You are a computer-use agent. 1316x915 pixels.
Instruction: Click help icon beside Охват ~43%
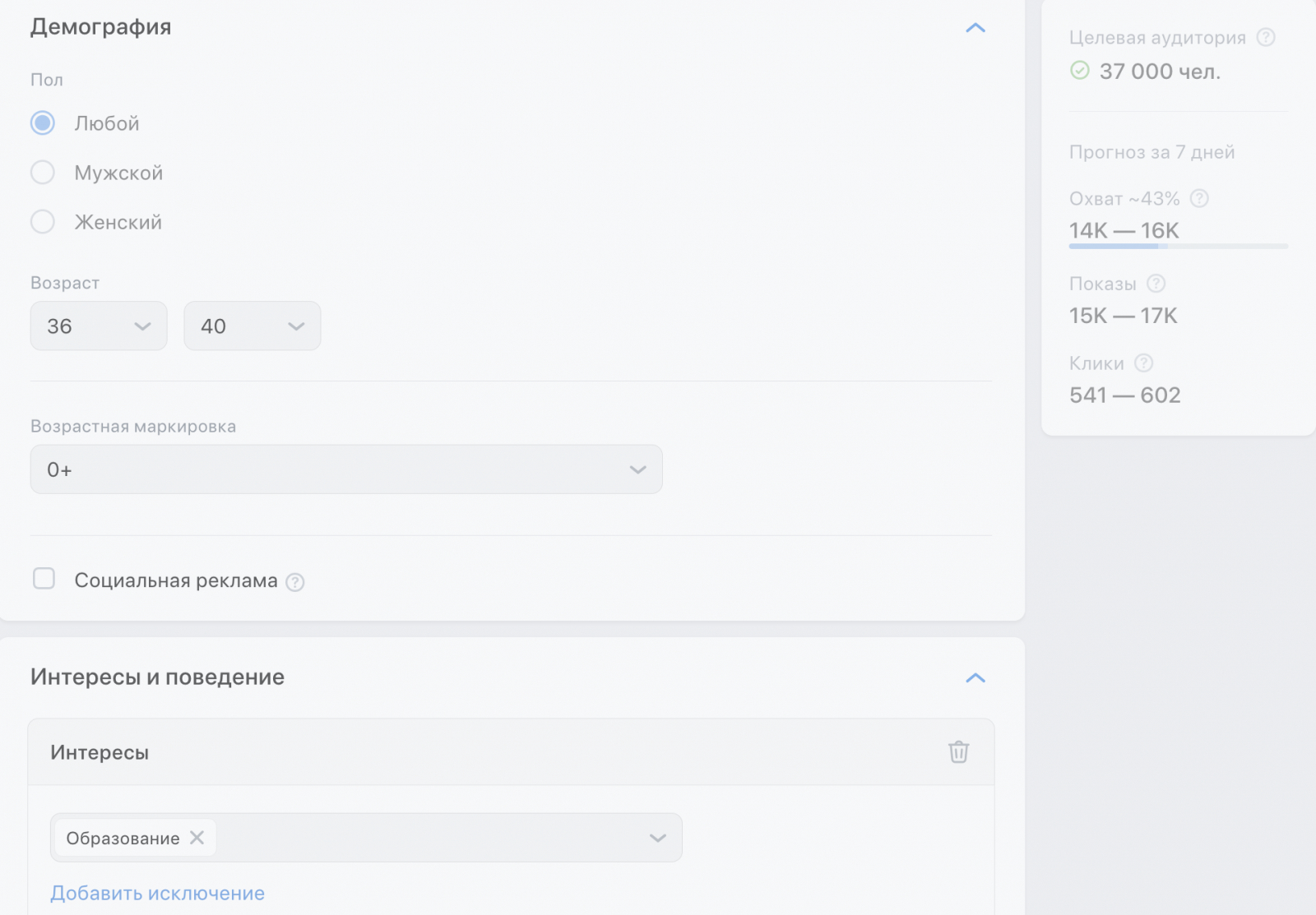(x=1199, y=198)
